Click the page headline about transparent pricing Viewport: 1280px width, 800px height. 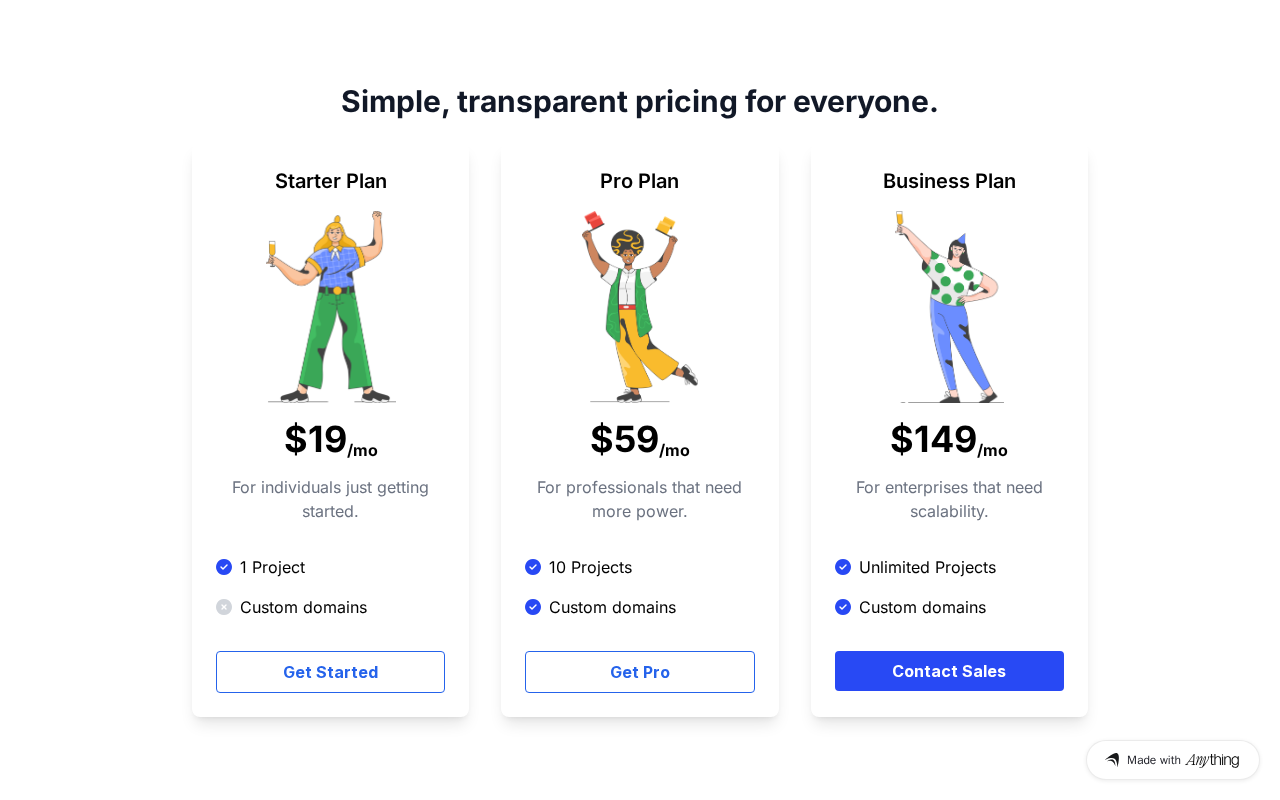coord(640,101)
